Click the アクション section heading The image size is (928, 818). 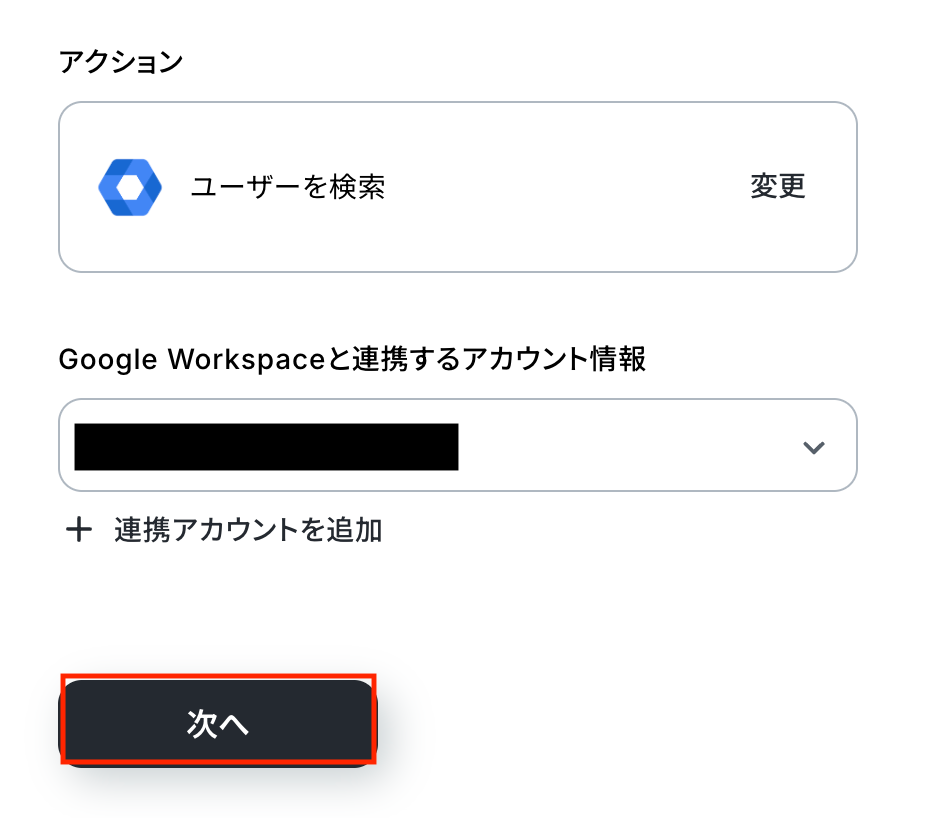click(121, 62)
